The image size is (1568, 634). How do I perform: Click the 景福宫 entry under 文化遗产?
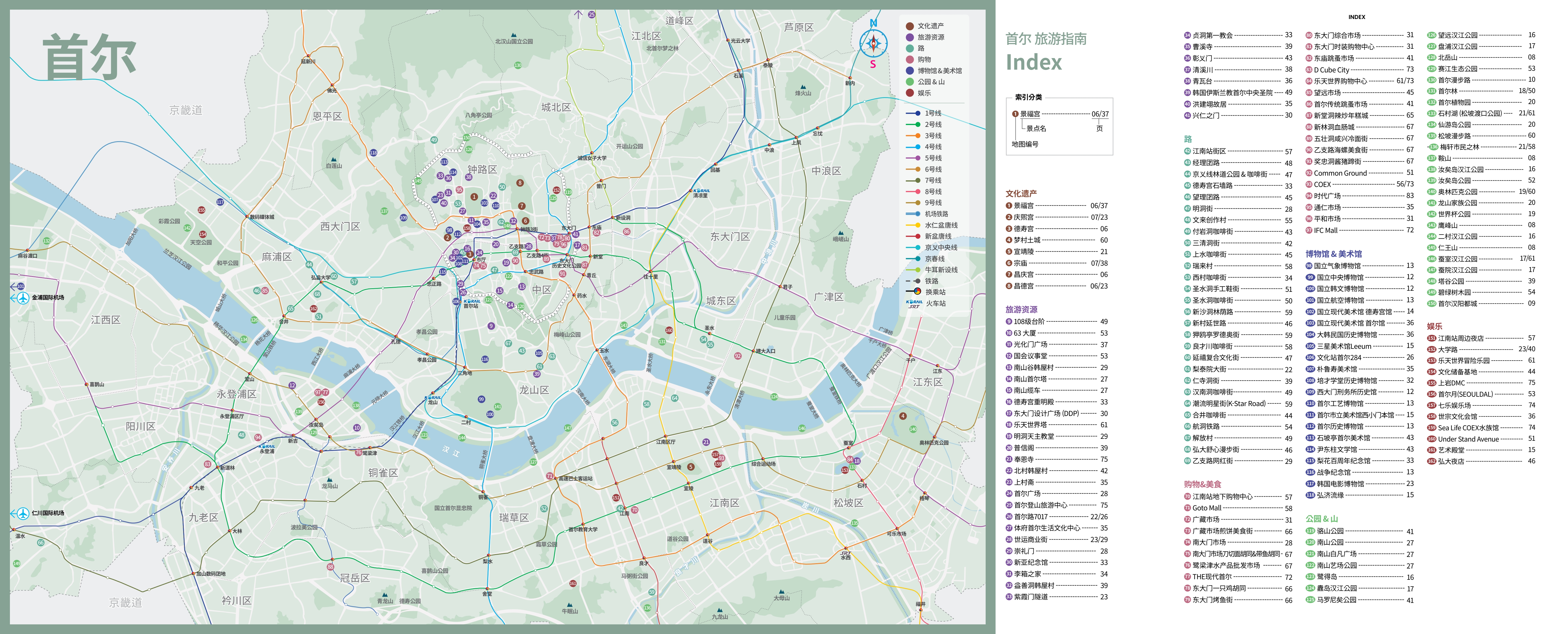coord(1056,206)
